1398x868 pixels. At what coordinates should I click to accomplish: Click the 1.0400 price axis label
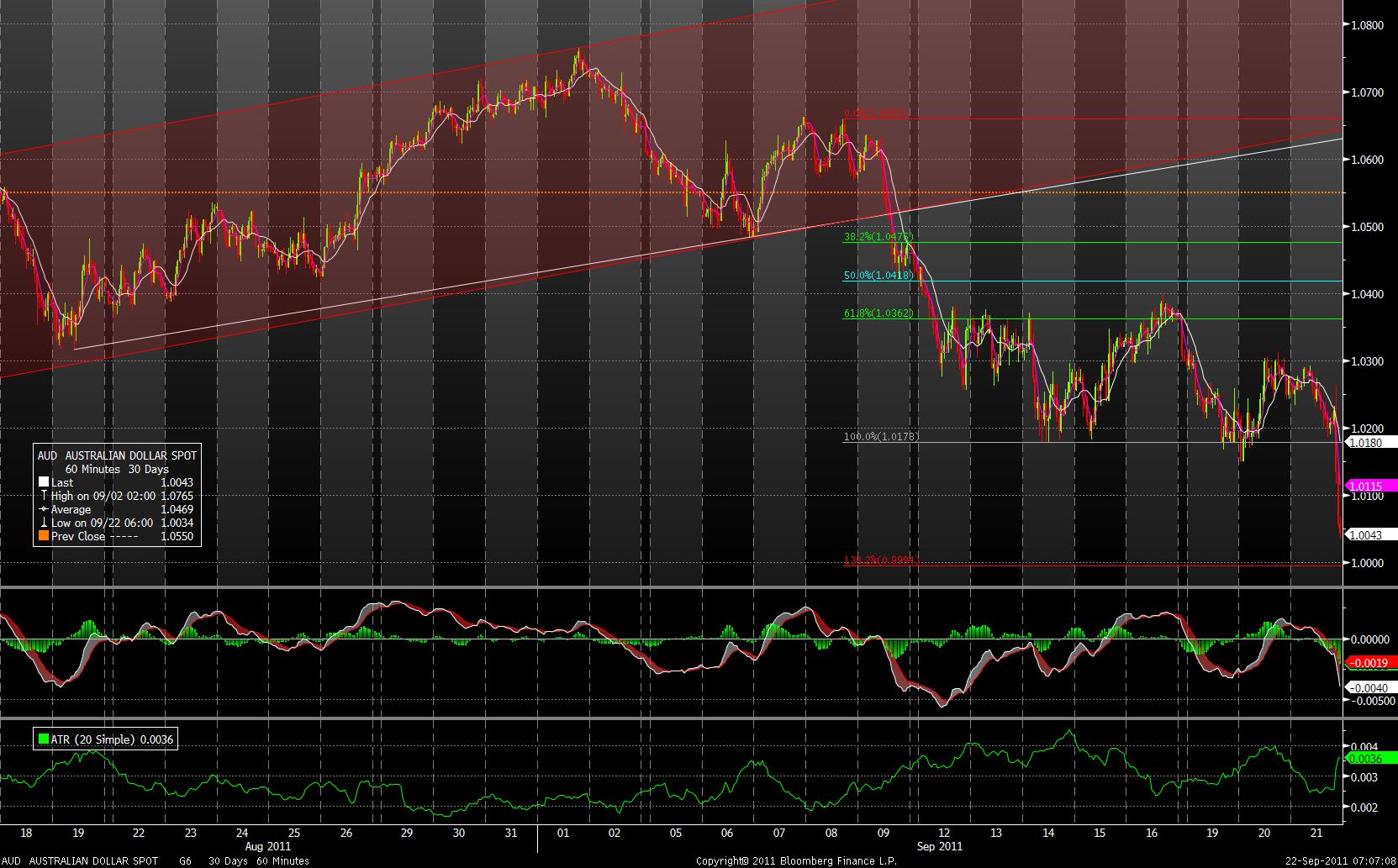[1366, 294]
